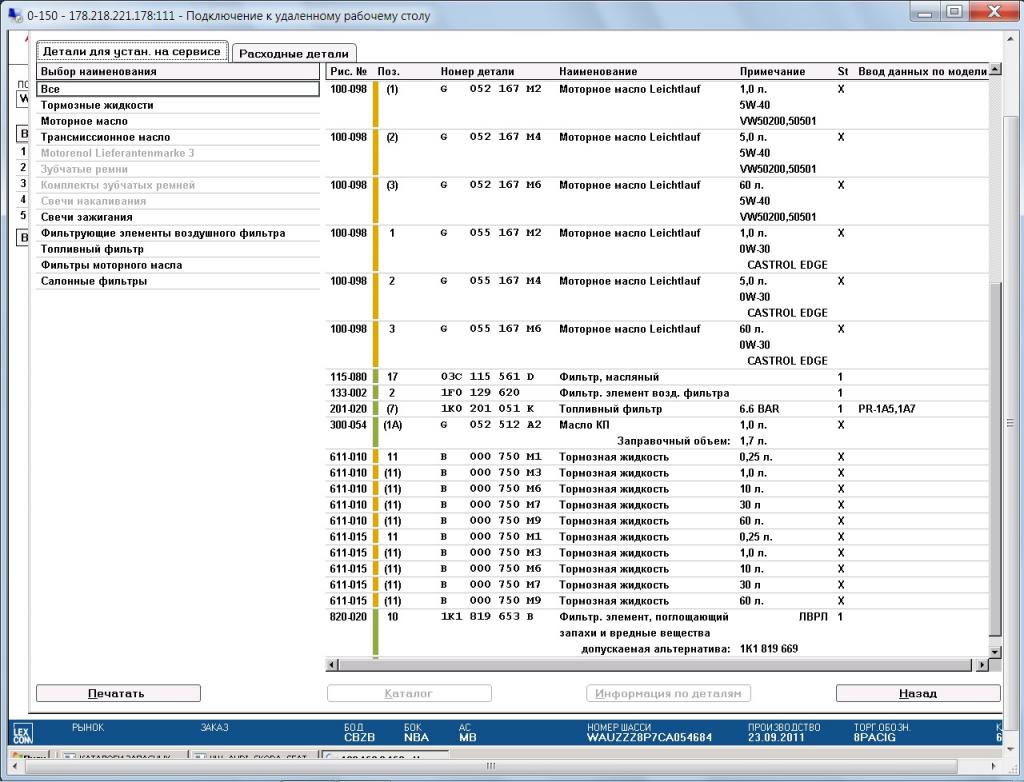Click the parts table scroll-down arrow

[x=995, y=651]
